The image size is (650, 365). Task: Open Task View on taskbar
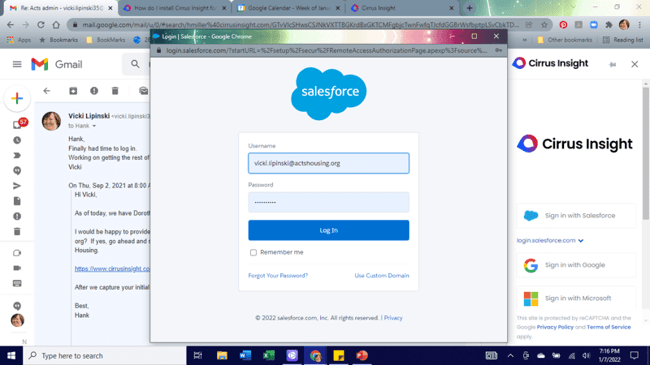[198, 355]
